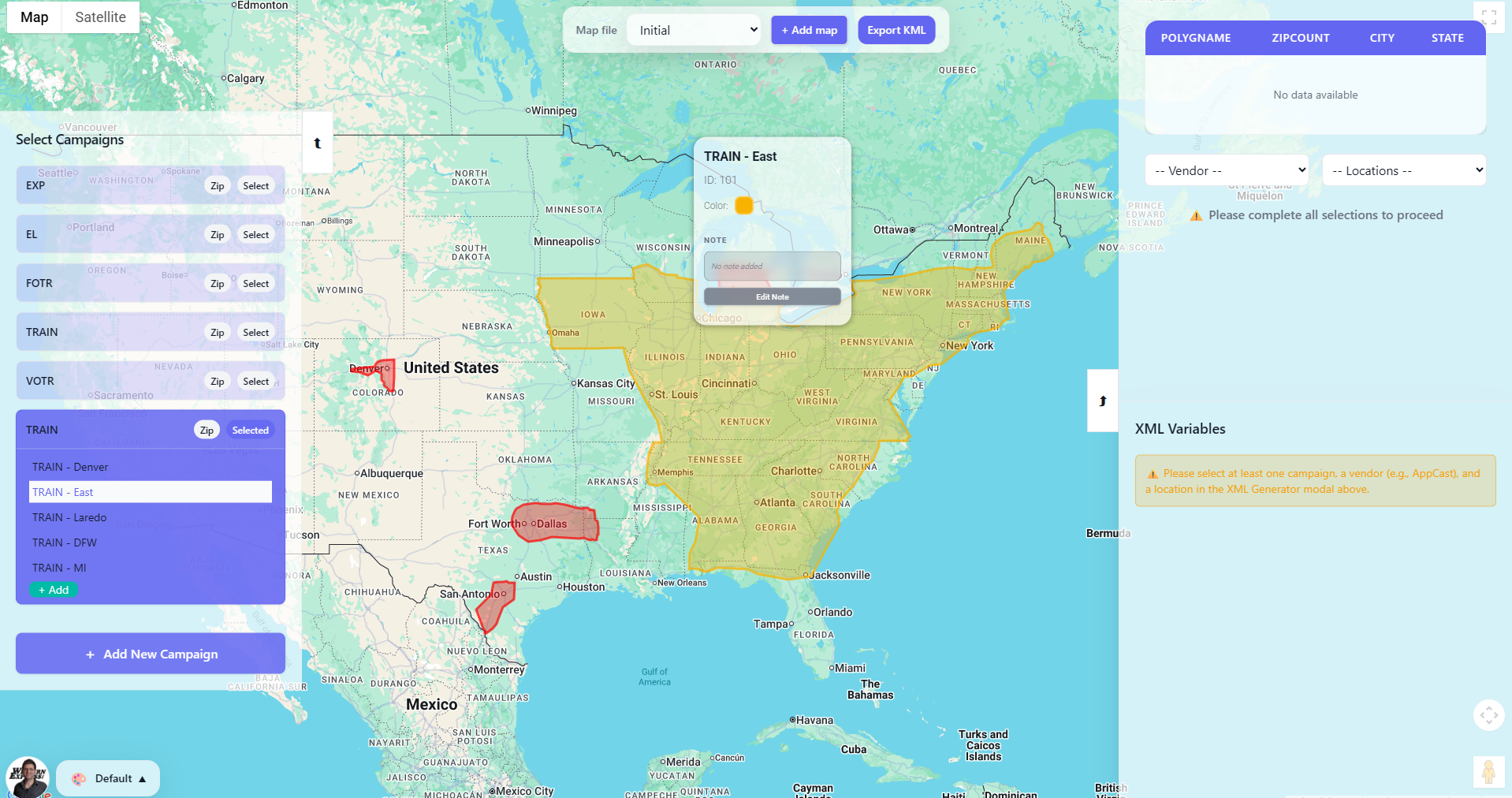This screenshot has height=798, width=1512.
Task: Expand the Vendor dropdown
Action: [1226, 170]
